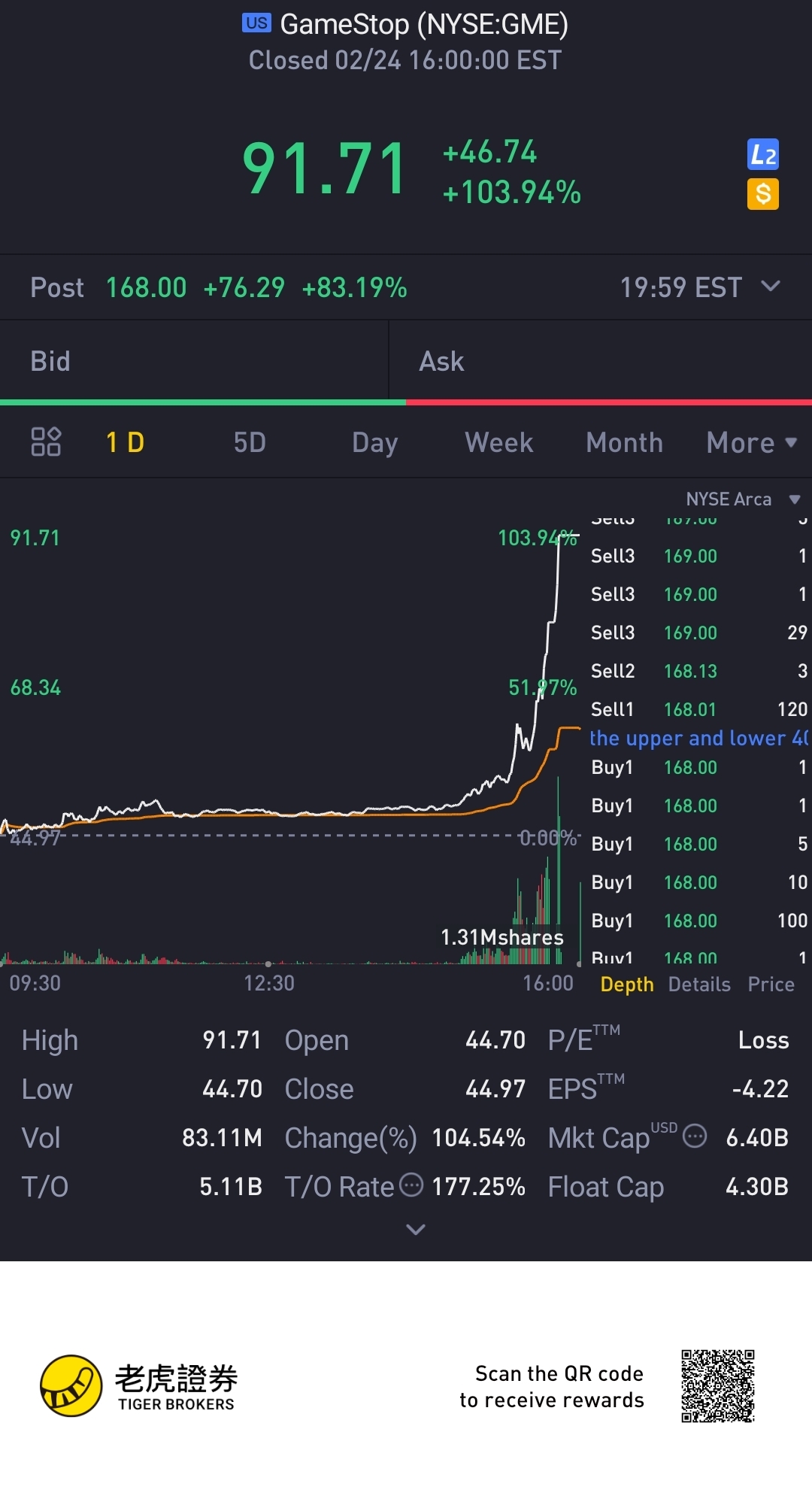812x1511 pixels.
Task: Select the Sell1 168.01 order row
Action: coord(699,709)
